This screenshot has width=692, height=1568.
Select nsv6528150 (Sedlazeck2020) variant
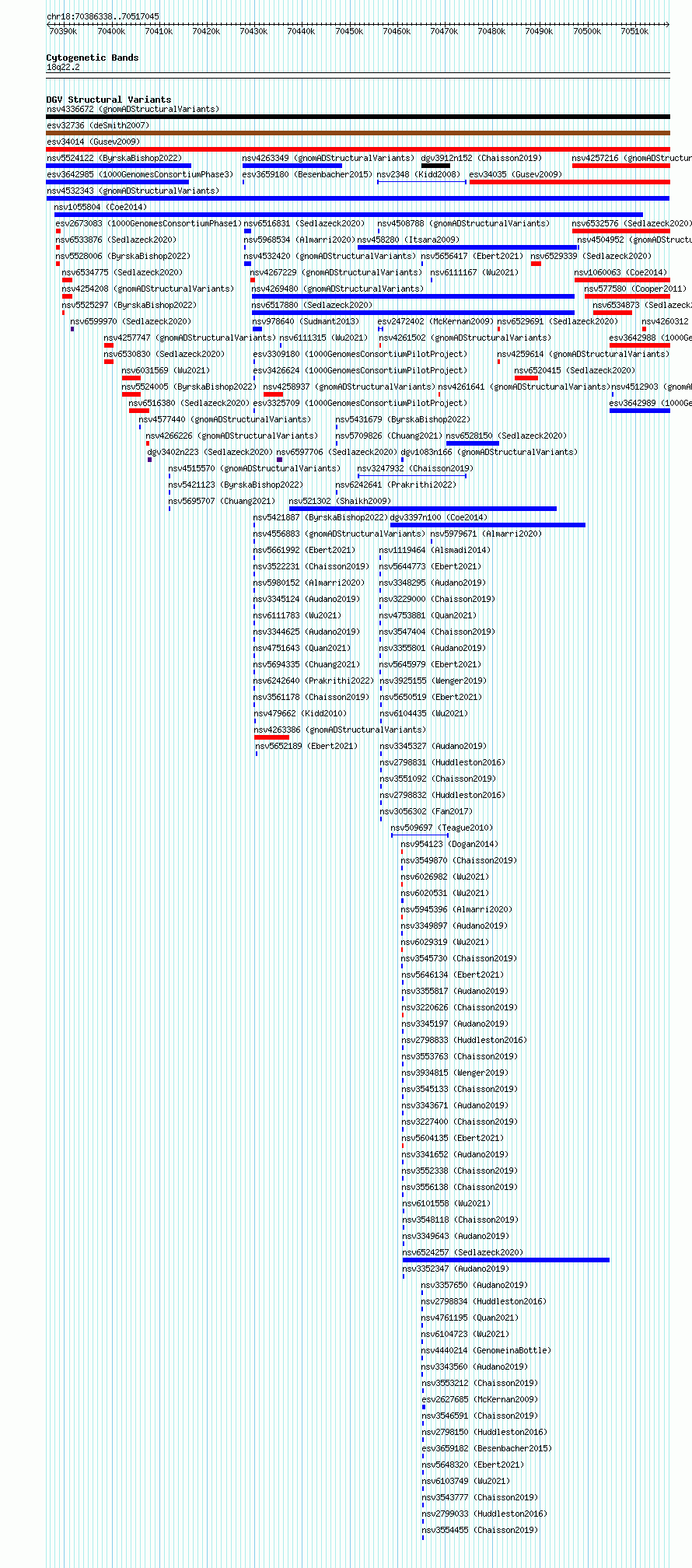coord(506,436)
